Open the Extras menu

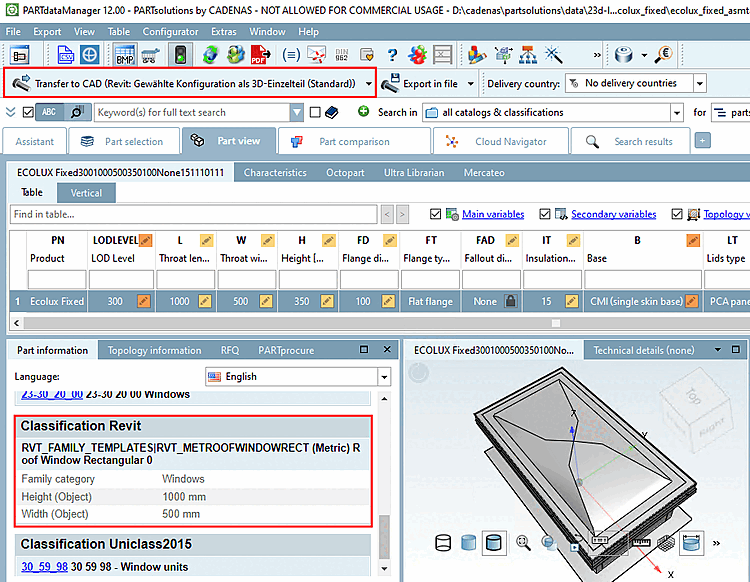pos(223,32)
